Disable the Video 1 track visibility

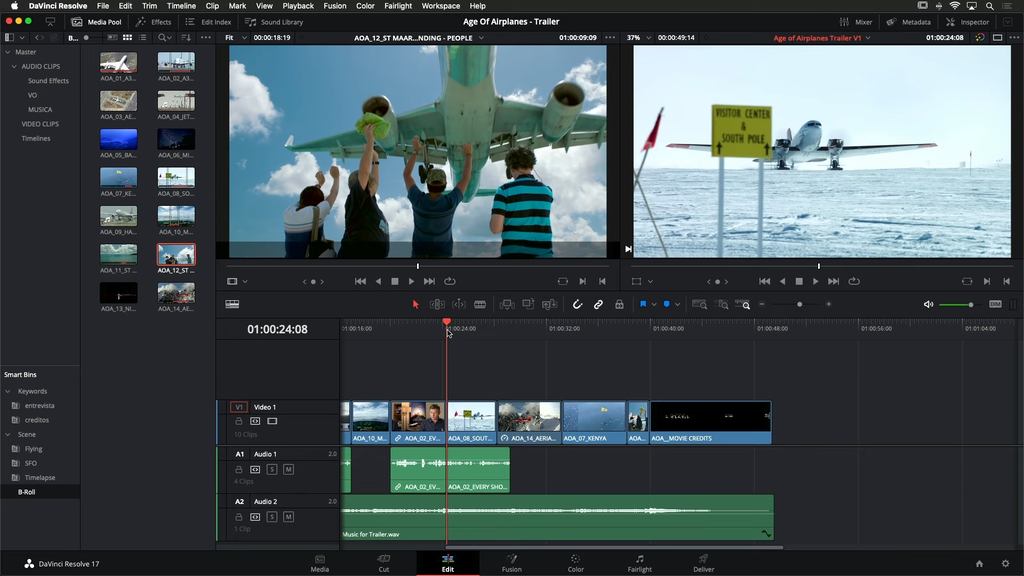pos(272,421)
